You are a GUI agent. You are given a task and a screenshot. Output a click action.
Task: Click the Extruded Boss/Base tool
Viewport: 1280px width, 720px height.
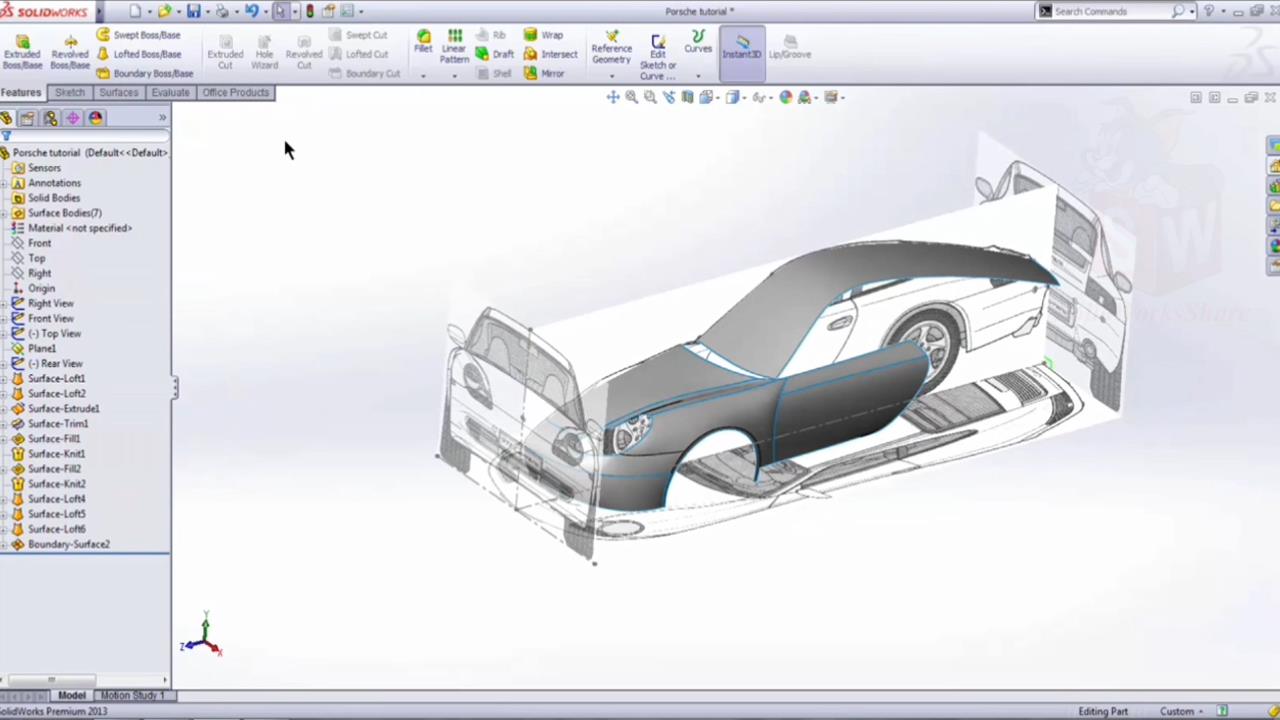[x=22, y=52]
